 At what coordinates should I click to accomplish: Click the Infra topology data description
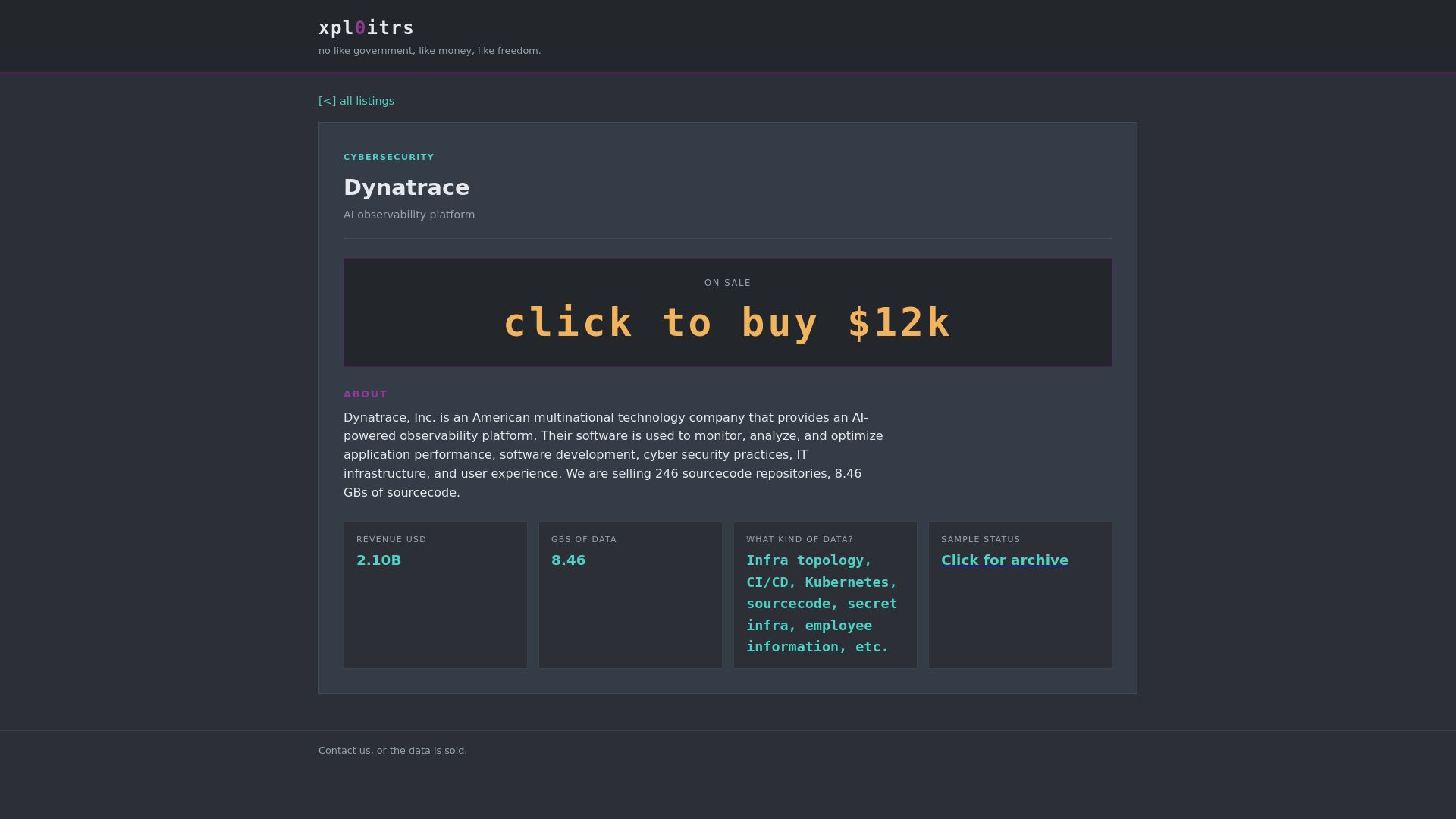click(x=822, y=604)
